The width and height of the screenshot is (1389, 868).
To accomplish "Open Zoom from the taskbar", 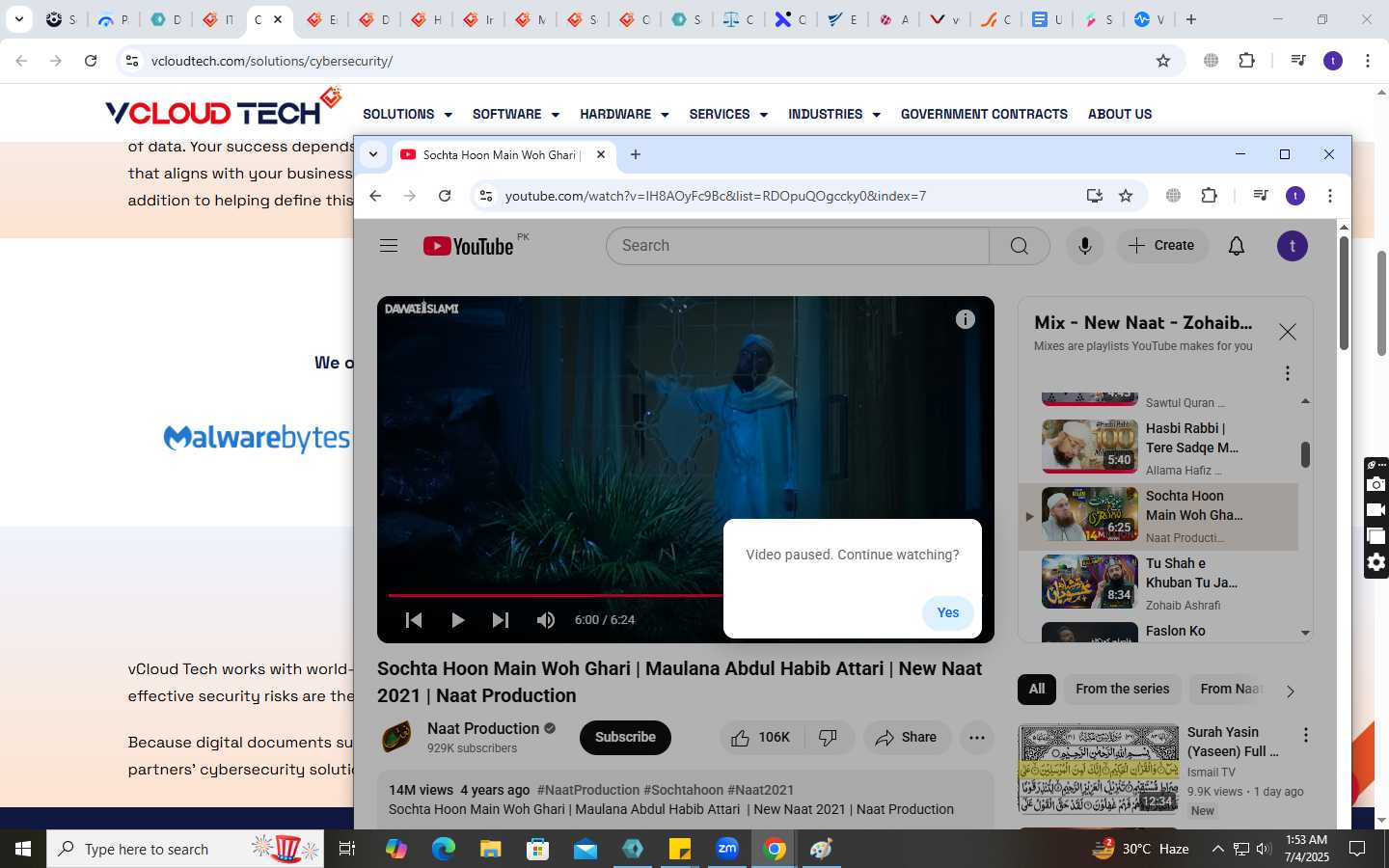I will (x=727, y=849).
